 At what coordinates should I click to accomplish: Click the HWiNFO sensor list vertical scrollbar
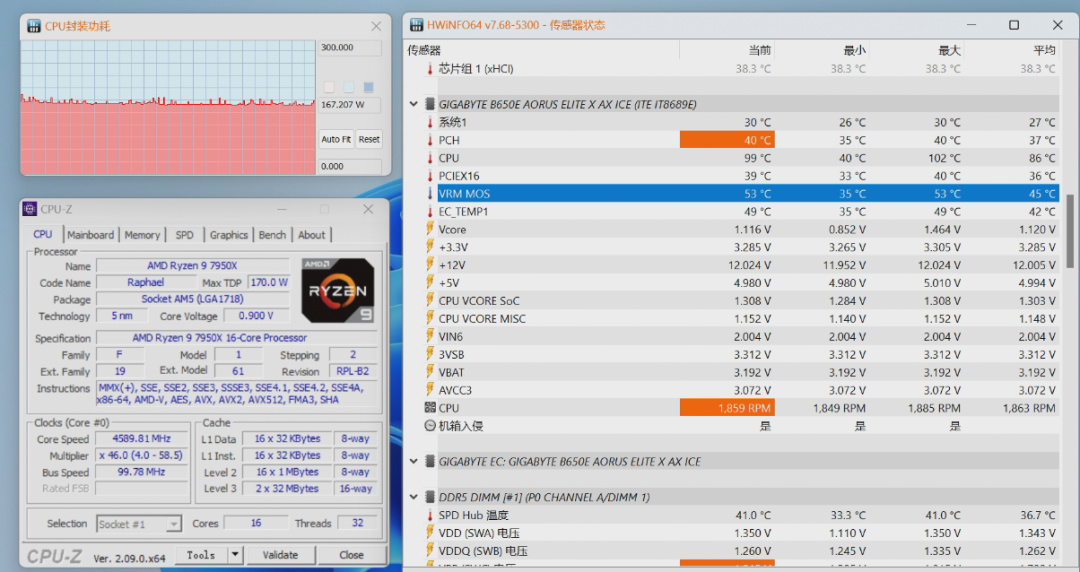[1070, 231]
